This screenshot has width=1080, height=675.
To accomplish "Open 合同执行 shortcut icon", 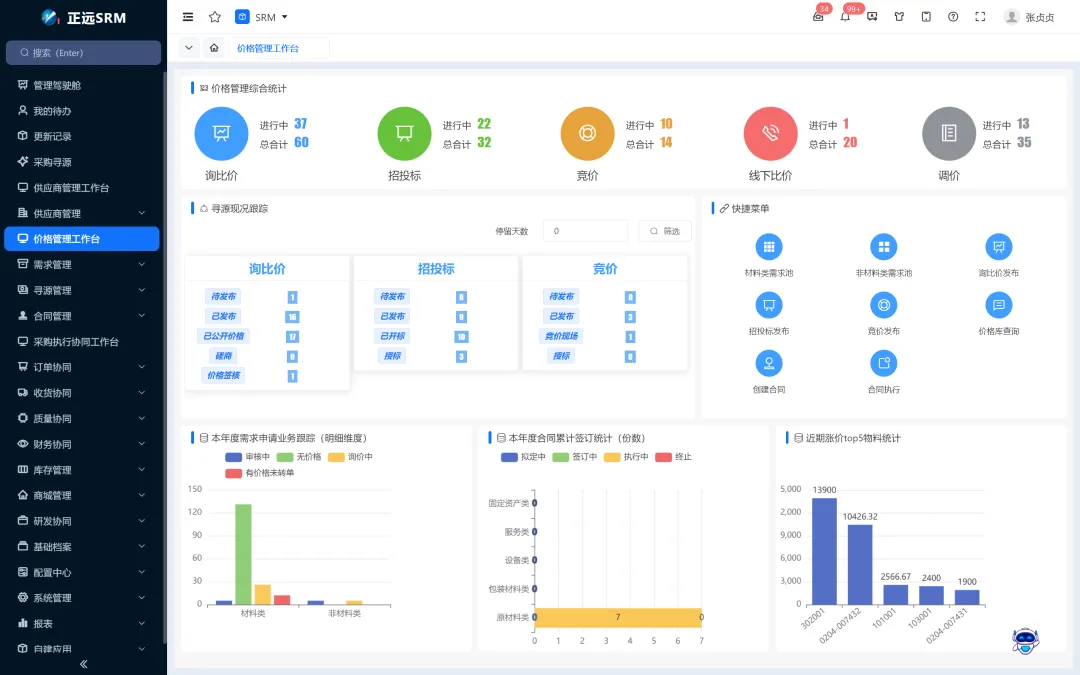I will pos(884,363).
